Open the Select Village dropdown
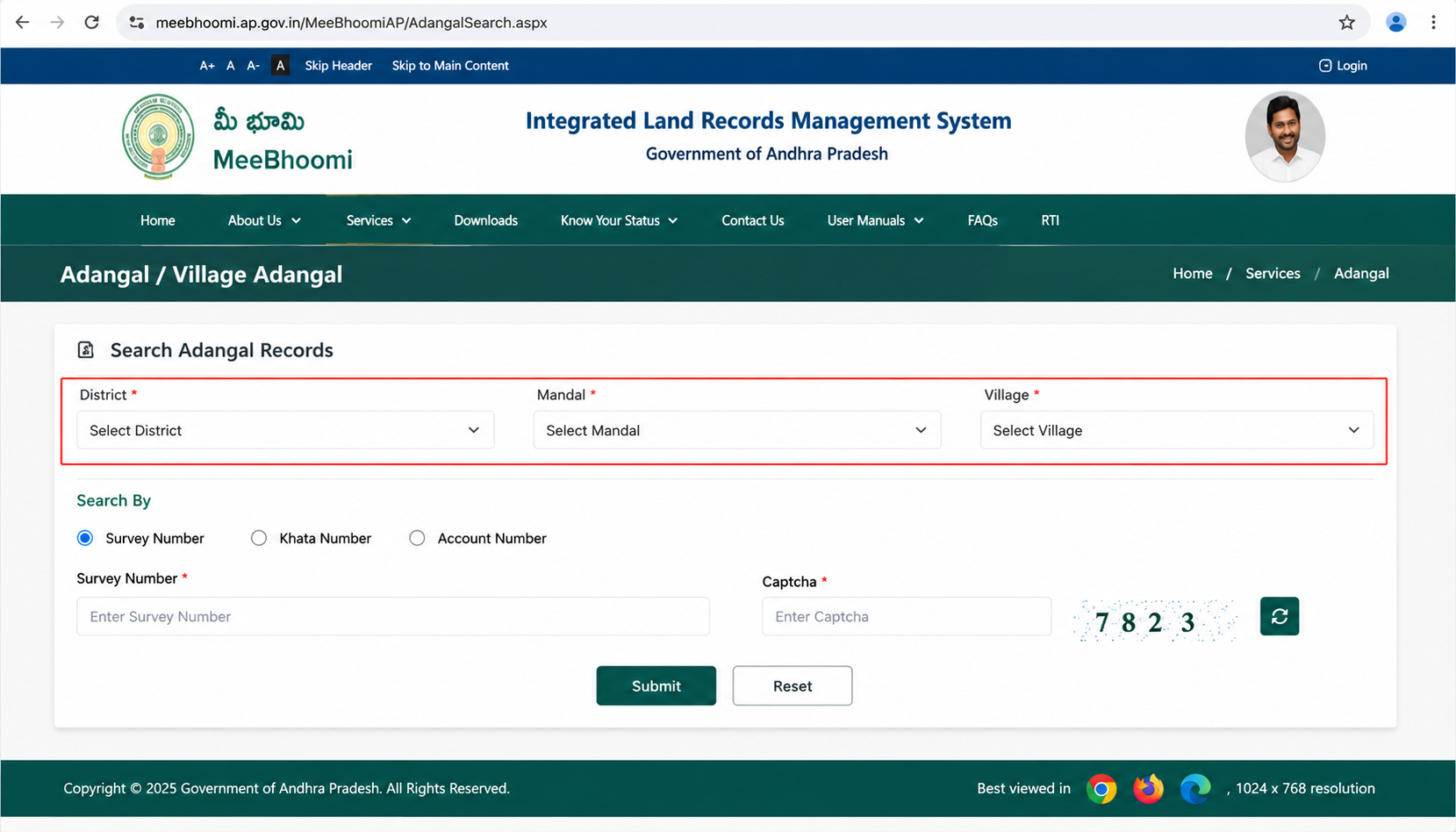The width and height of the screenshot is (1456, 832). pyautogui.click(x=1177, y=430)
